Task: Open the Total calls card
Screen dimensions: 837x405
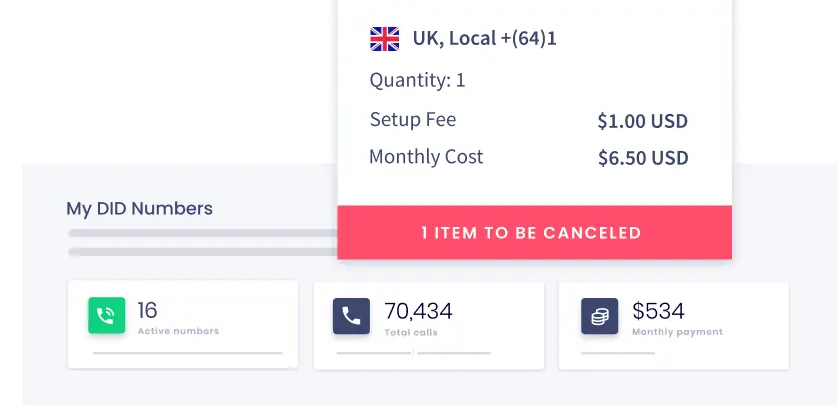Action: (x=429, y=325)
